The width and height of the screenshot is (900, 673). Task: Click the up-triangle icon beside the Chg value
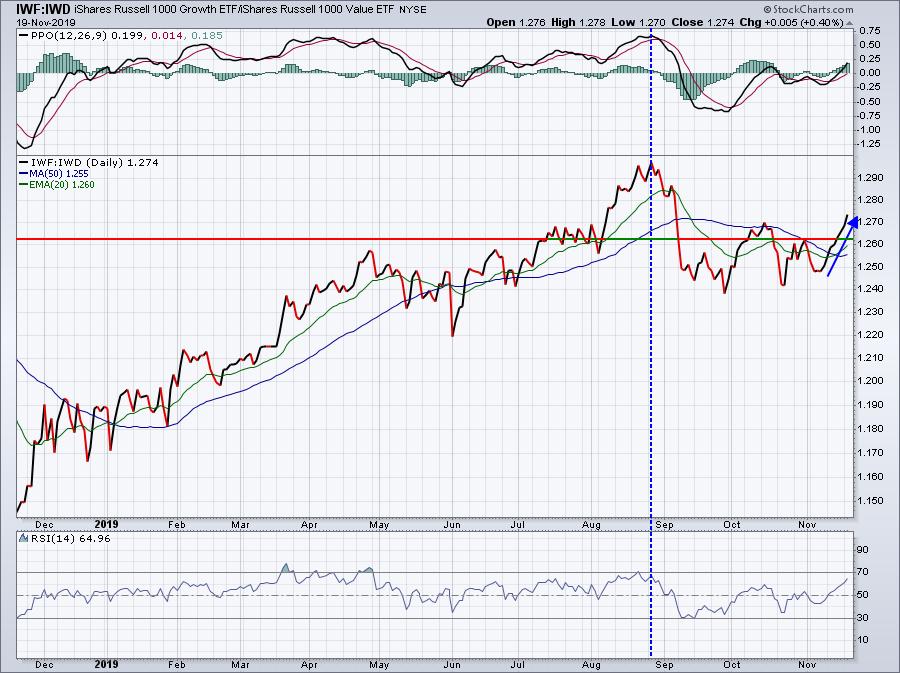(x=849, y=23)
